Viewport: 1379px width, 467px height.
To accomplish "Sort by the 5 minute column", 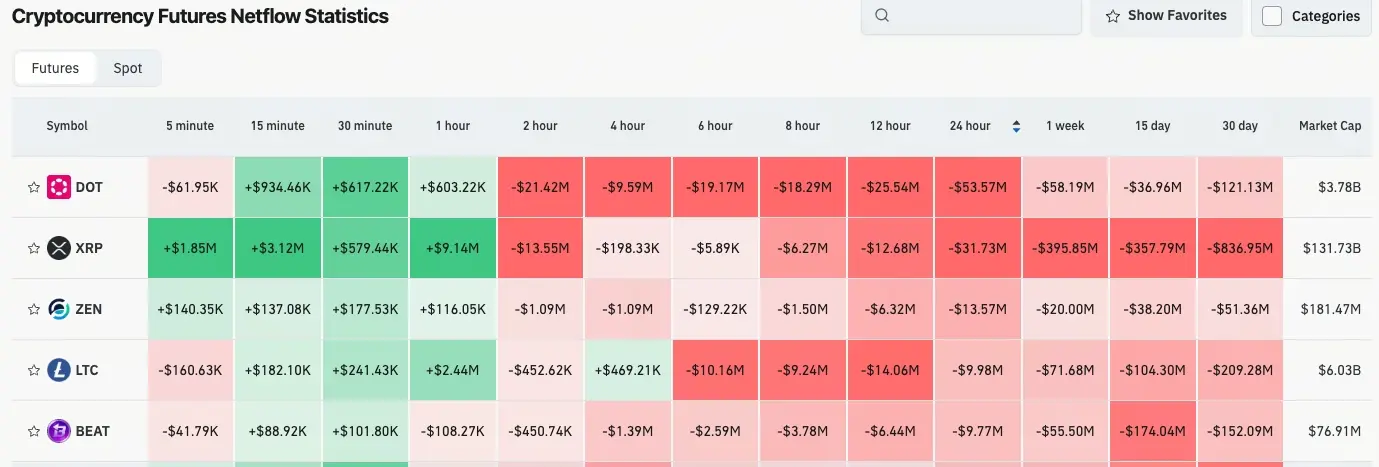I will coord(190,126).
